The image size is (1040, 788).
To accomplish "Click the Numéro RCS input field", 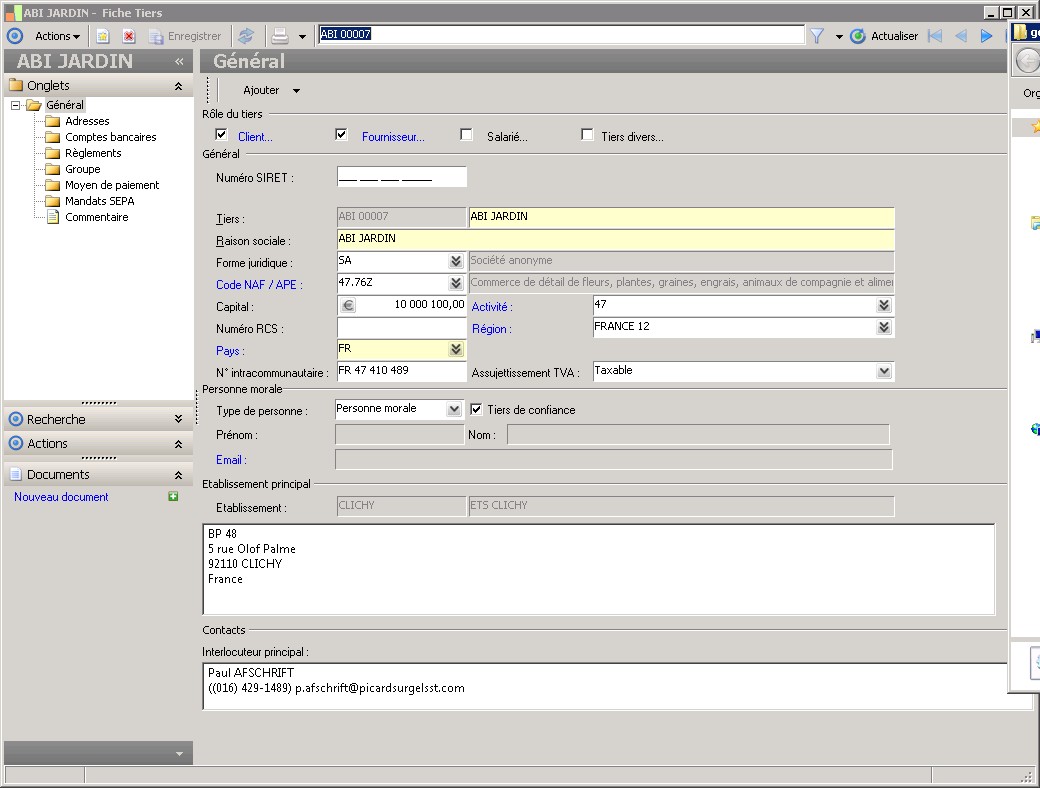I will (x=401, y=328).
